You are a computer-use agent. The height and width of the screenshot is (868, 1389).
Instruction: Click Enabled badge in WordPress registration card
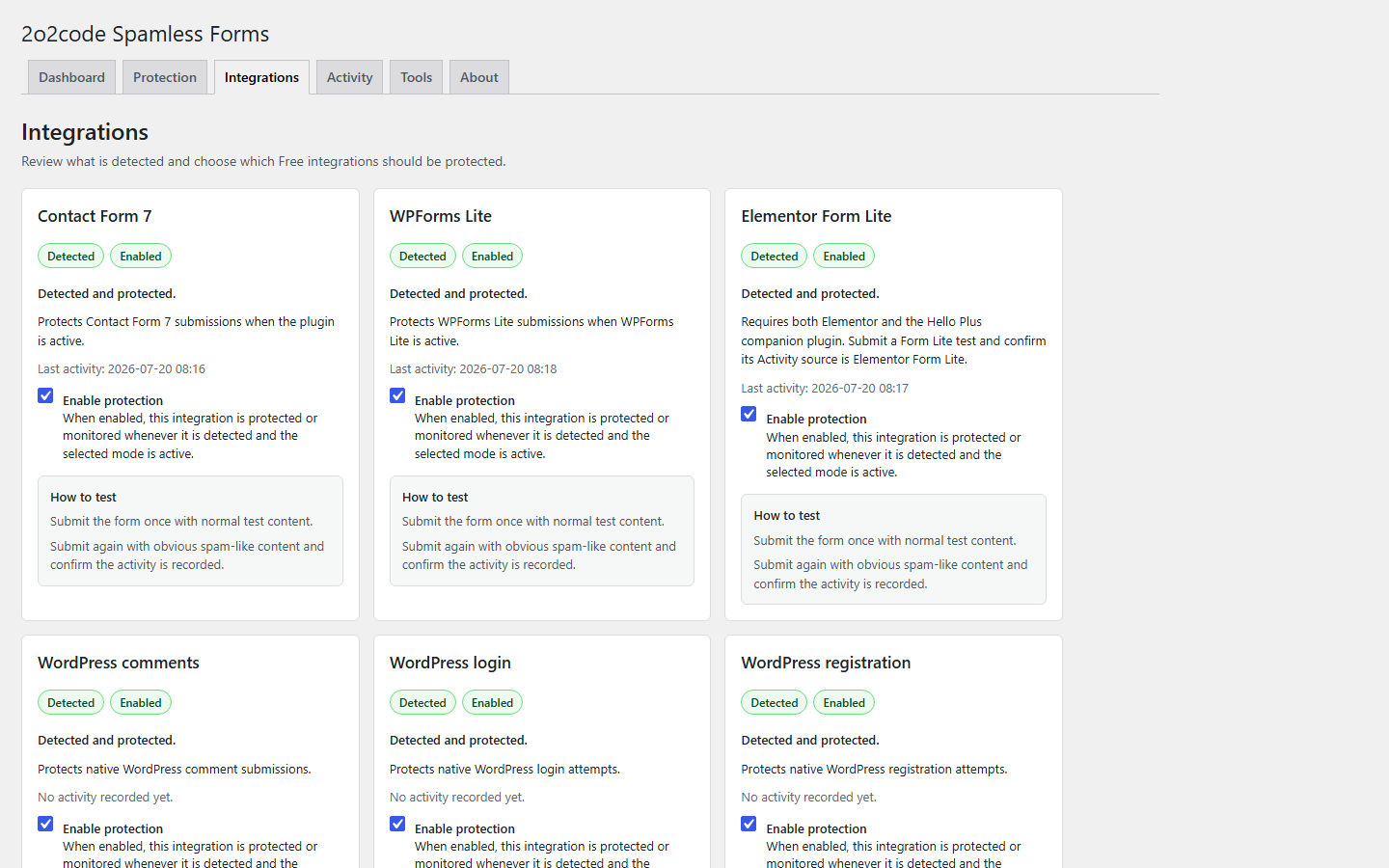coord(844,702)
